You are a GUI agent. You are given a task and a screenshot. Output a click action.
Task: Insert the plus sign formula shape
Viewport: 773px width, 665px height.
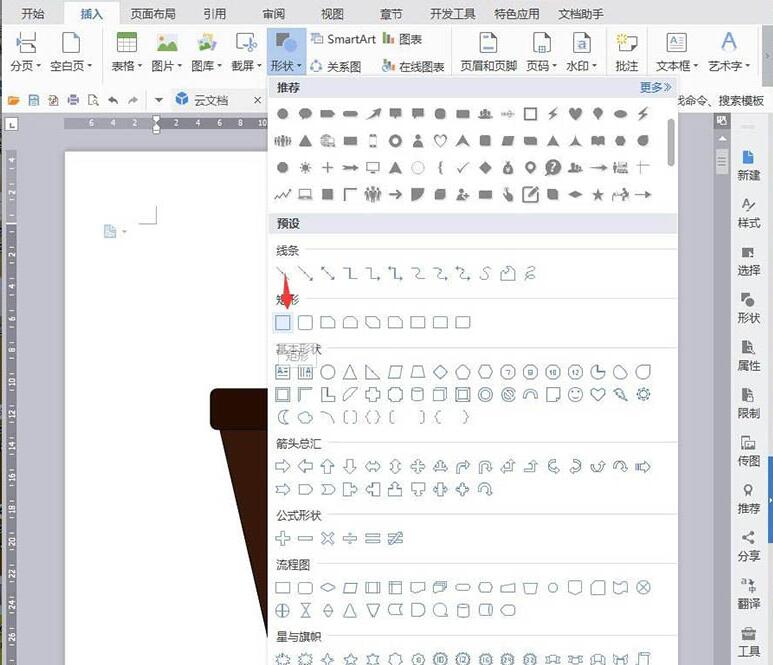pyautogui.click(x=283, y=538)
